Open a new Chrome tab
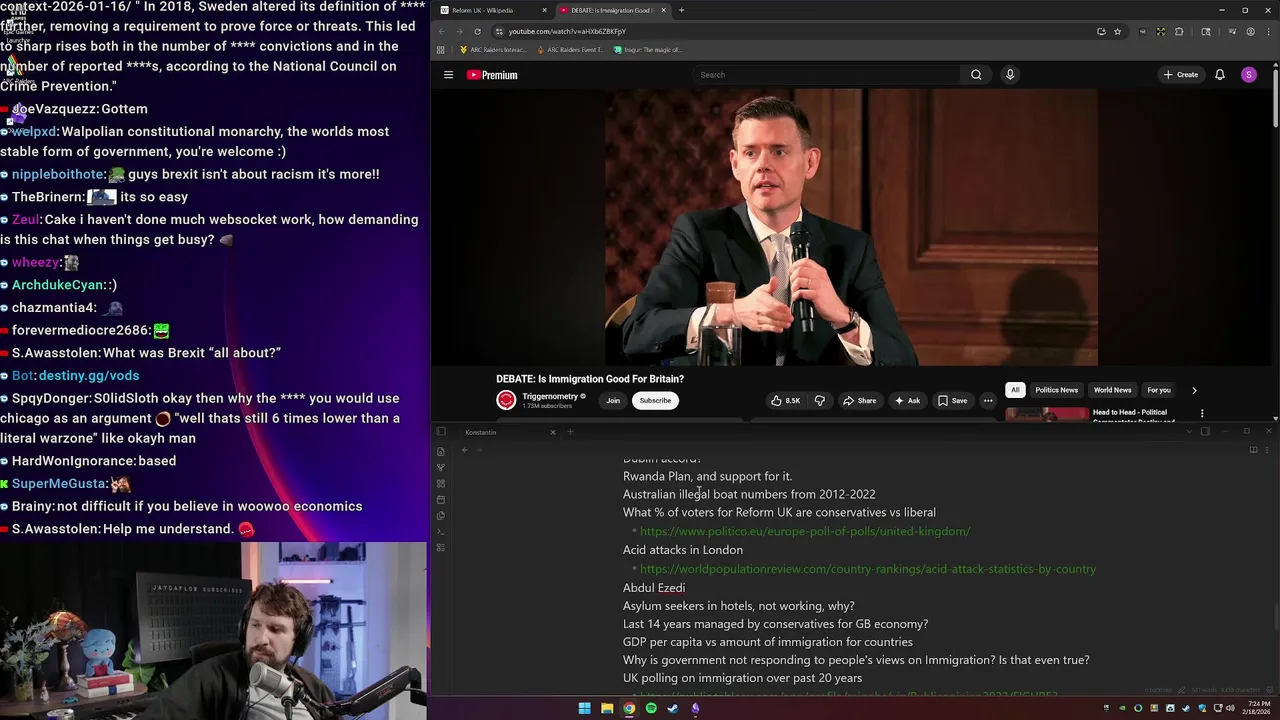Screen dimensions: 1280x720 pyautogui.click(x=681, y=10)
